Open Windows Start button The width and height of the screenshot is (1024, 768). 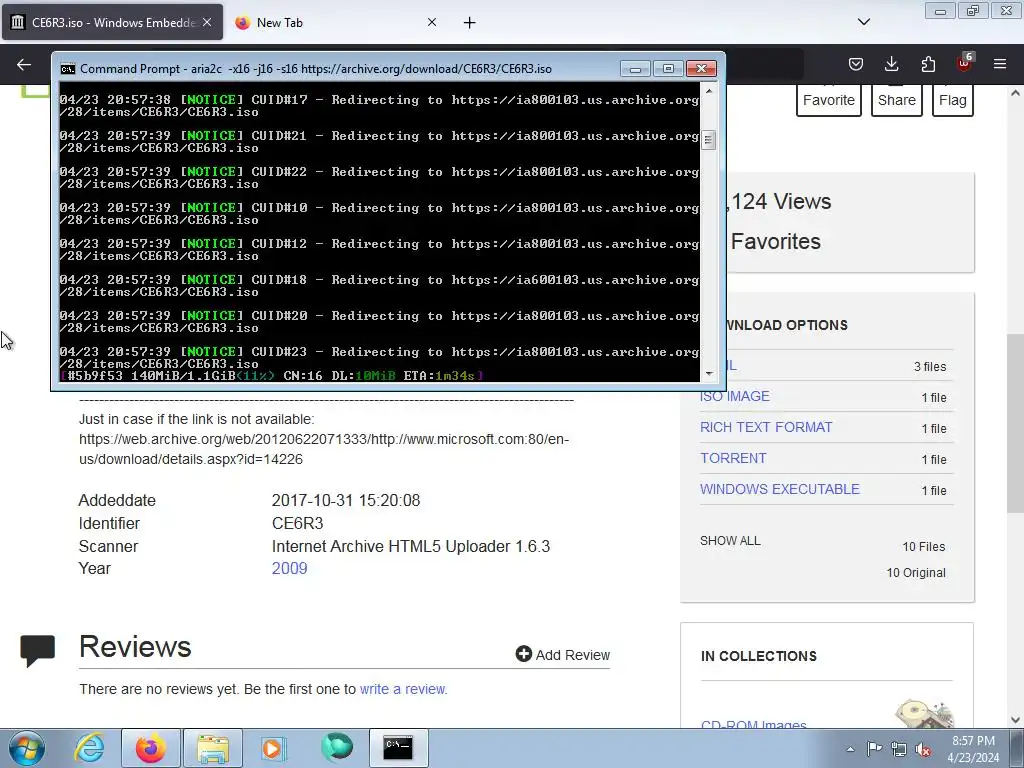(26, 748)
